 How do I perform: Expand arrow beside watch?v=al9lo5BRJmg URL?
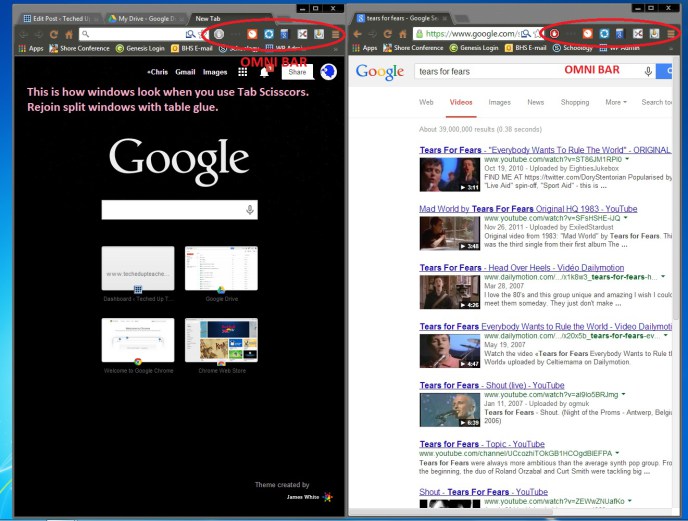tap(624, 394)
